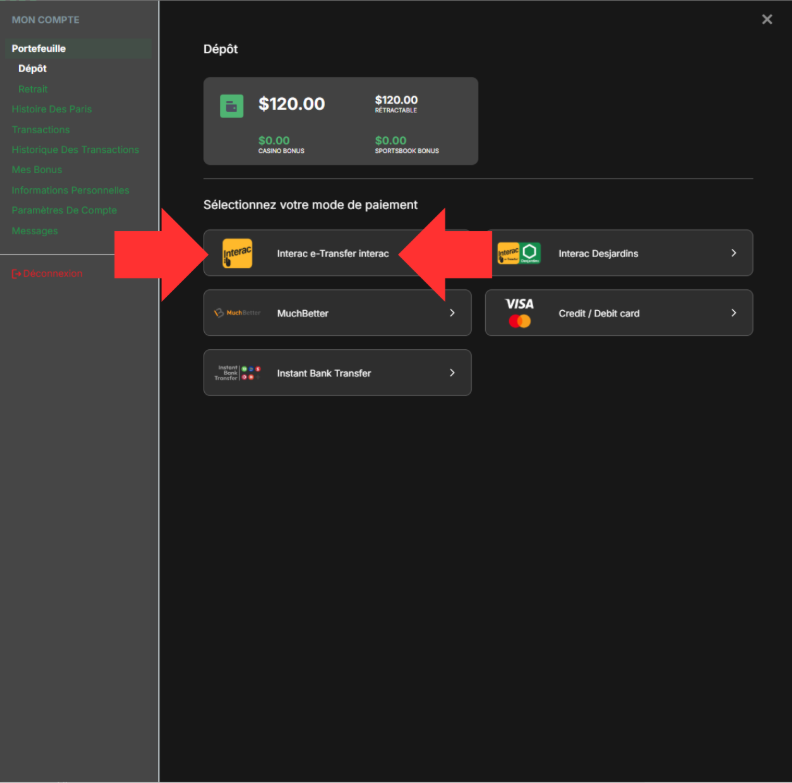This screenshot has width=792, height=783.
Task: Click Déconnexion to log out
Action: coord(47,274)
